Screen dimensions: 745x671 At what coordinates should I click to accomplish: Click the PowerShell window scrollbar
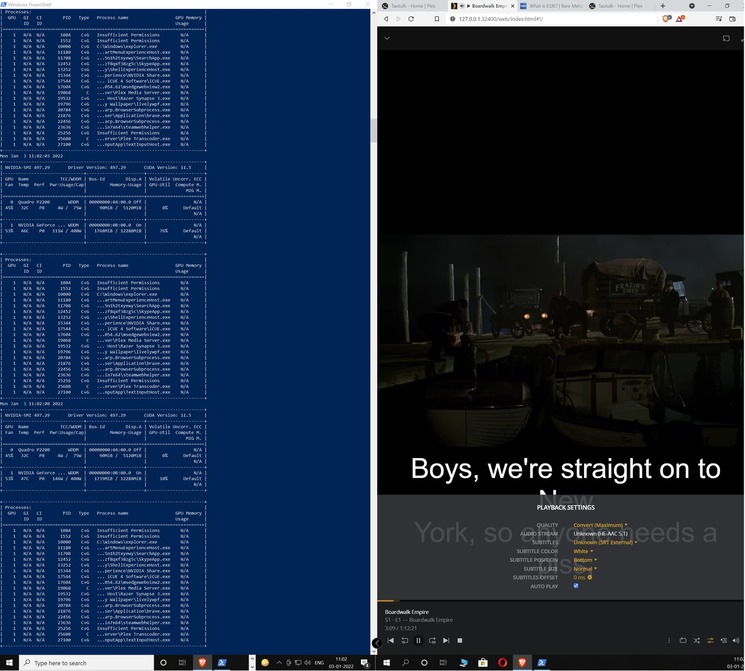373,131
